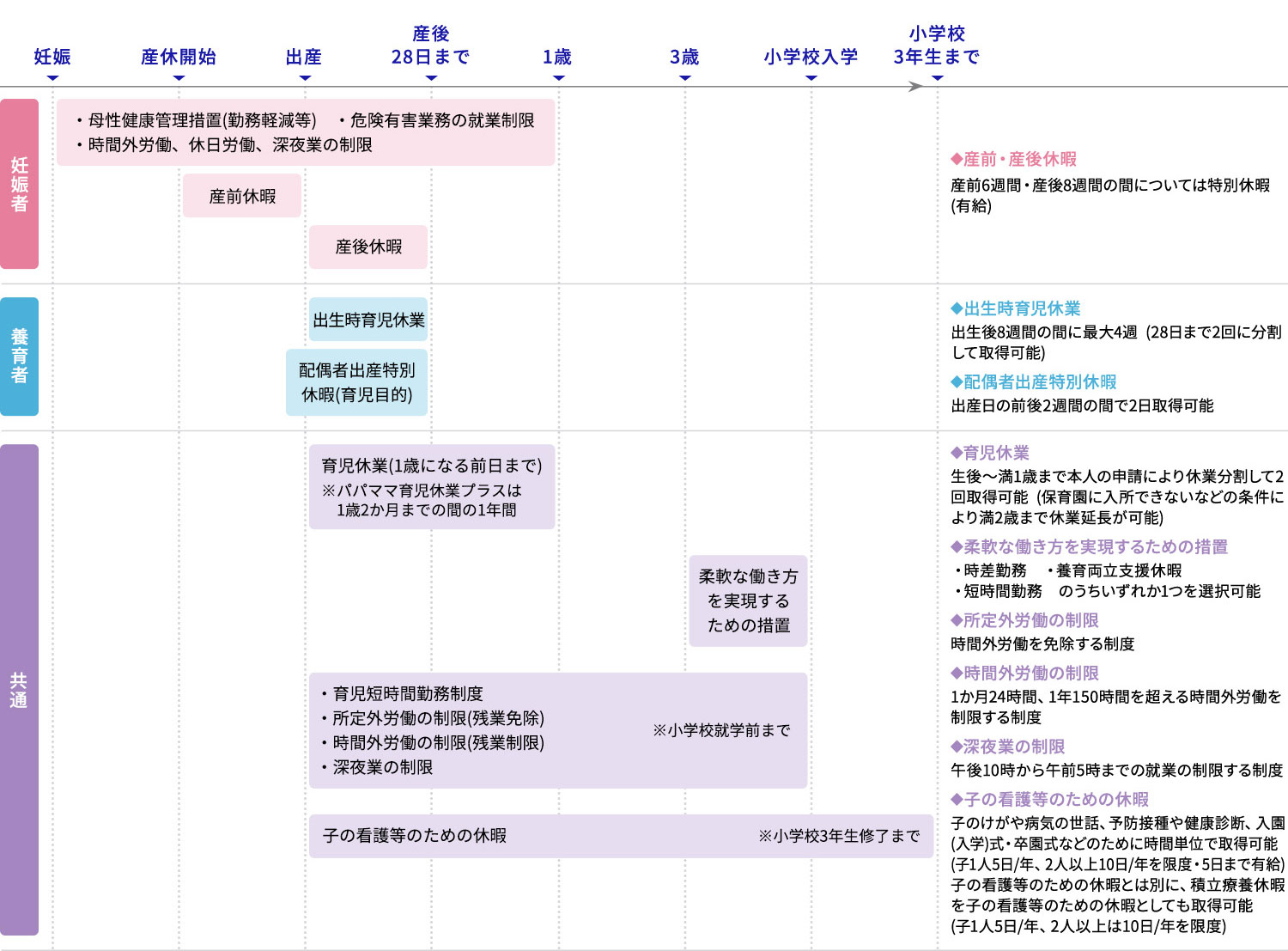The width and height of the screenshot is (1288, 951).
Task: Select the 産後28日まで timeline marker
Action: [431, 78]
